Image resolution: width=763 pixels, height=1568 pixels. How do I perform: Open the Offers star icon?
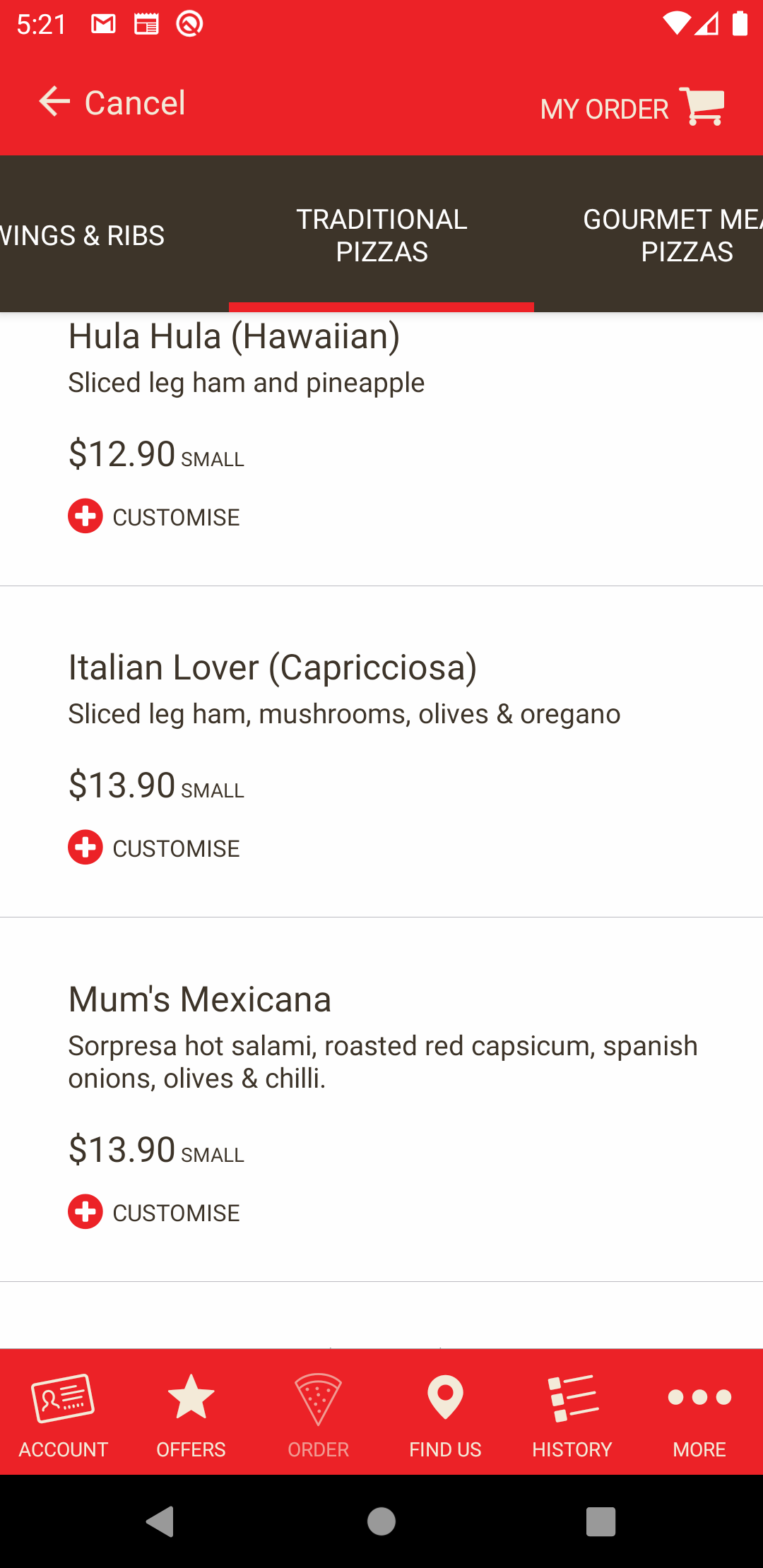pyautogui.click(x=191, y=1396)
